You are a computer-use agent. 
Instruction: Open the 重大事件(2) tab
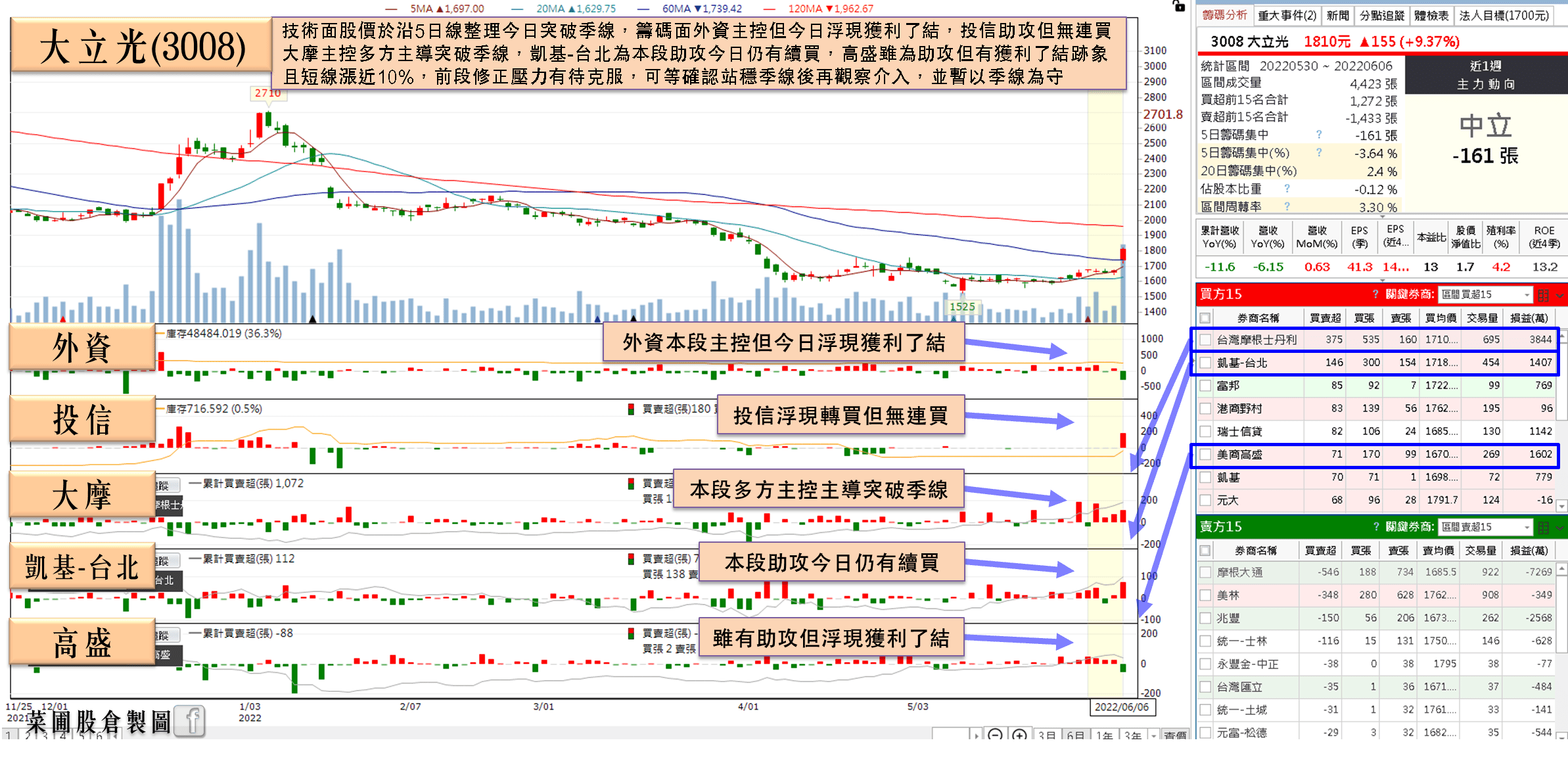1287,15
